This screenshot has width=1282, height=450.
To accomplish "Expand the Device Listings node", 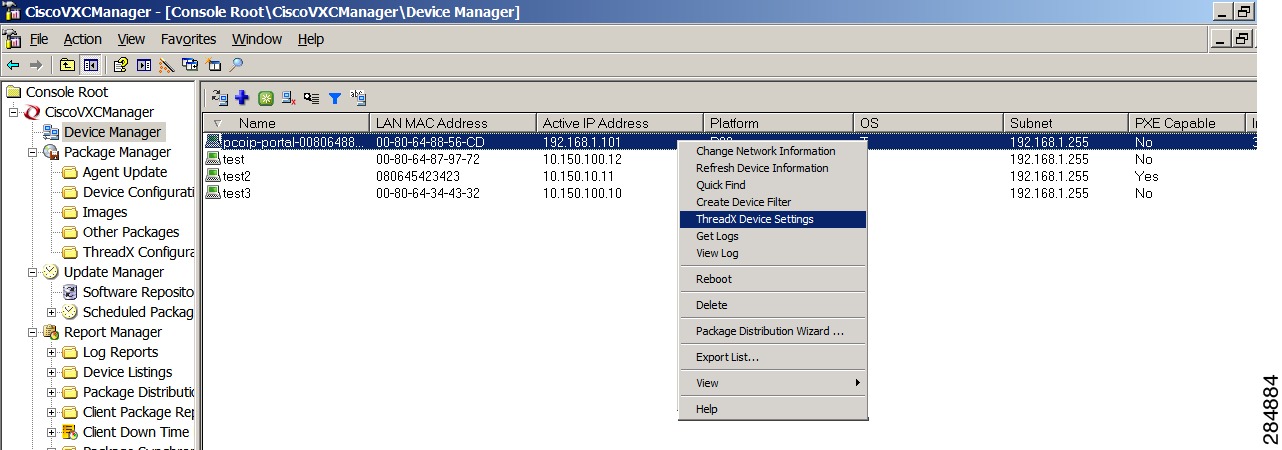I will click(x=52, y=372).
